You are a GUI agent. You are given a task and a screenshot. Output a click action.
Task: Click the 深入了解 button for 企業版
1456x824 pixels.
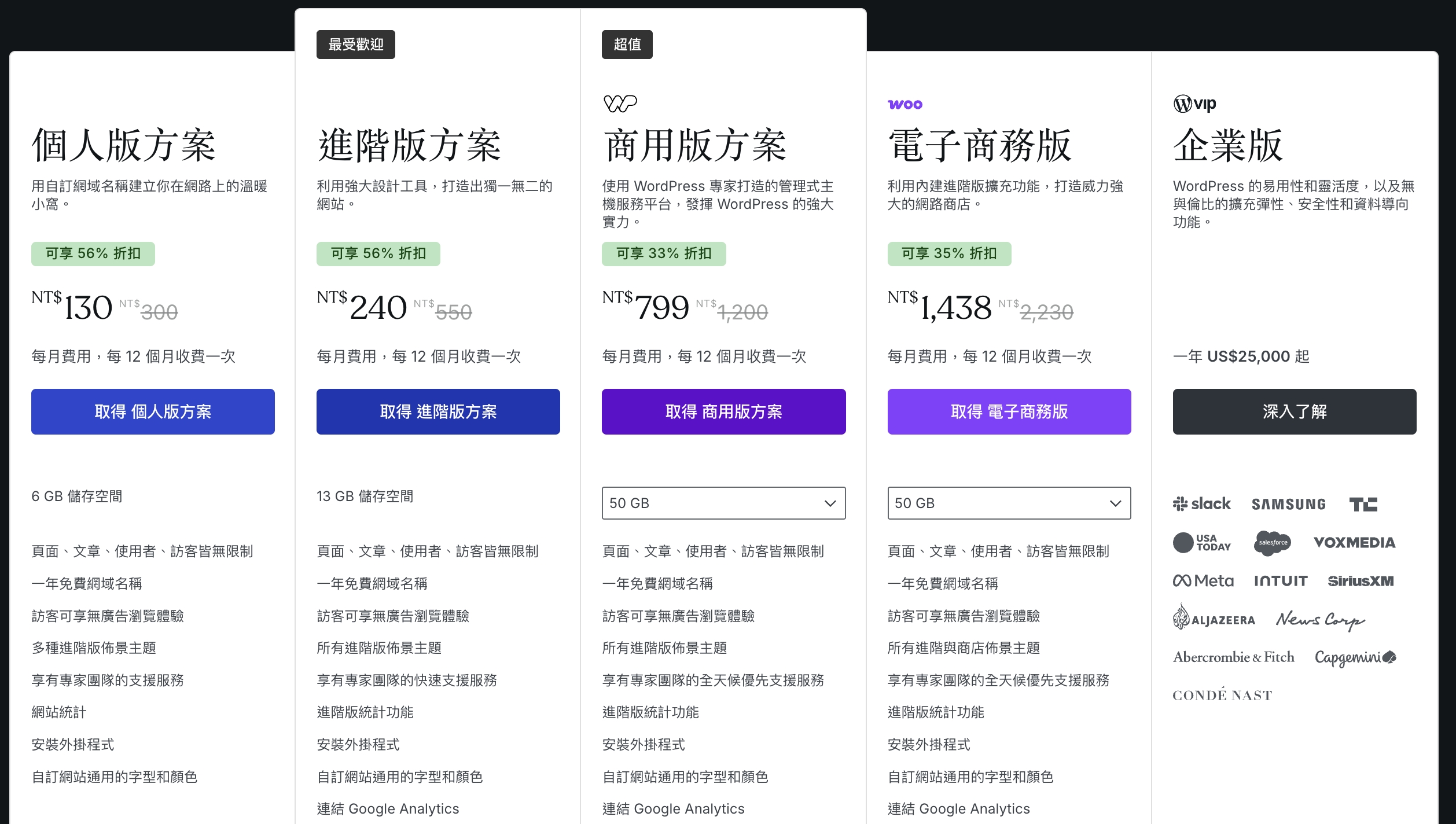1295,411
